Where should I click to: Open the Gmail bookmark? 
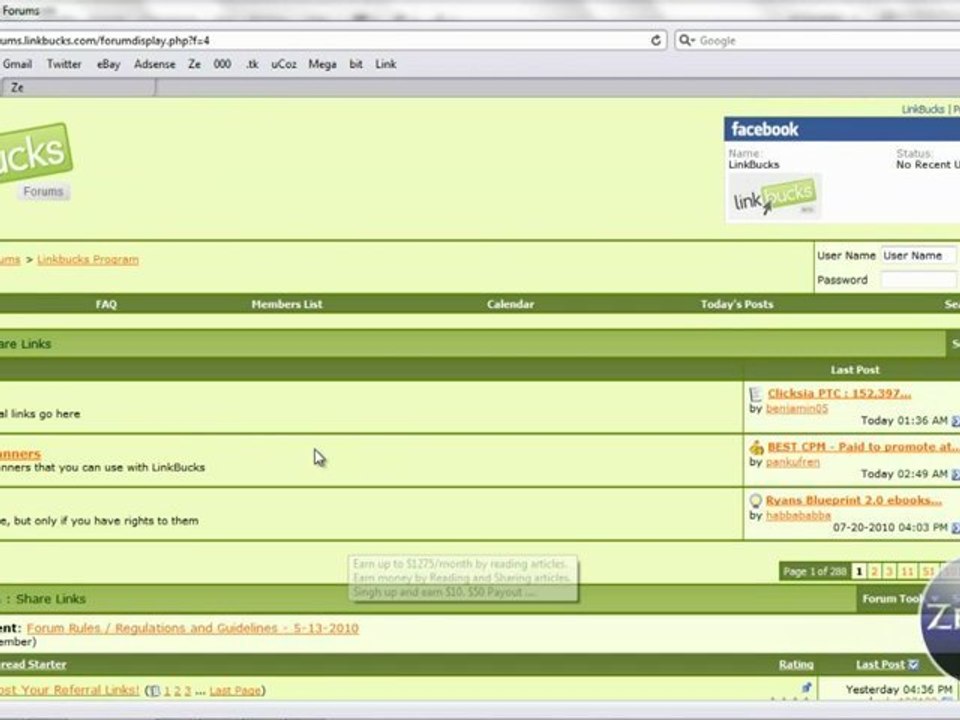17,64
